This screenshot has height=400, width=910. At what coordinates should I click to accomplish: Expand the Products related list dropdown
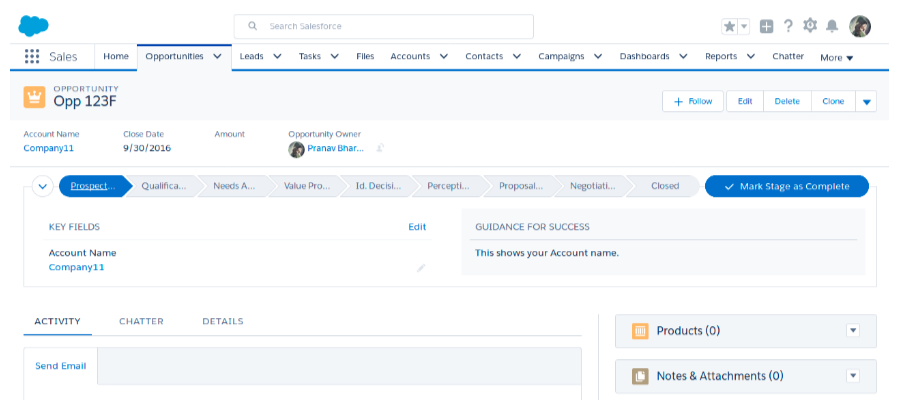tap(853, 331)
